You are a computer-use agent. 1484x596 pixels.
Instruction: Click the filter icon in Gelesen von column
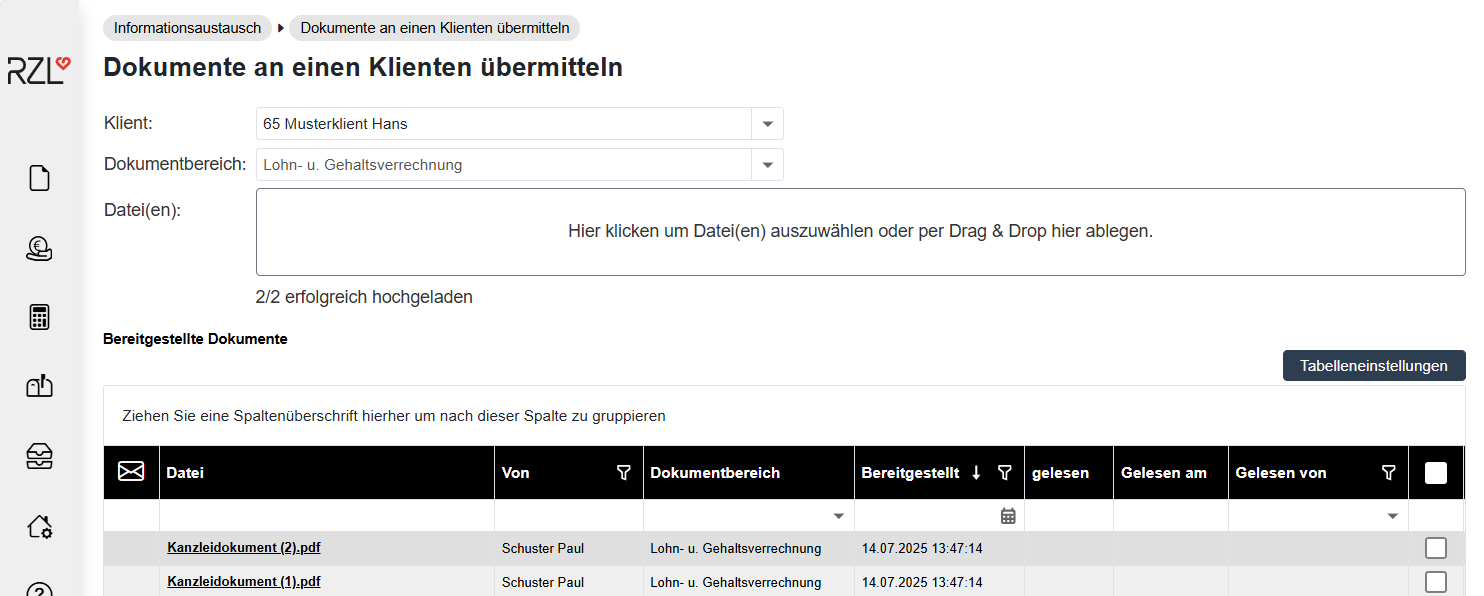[x=1388, y=473]
